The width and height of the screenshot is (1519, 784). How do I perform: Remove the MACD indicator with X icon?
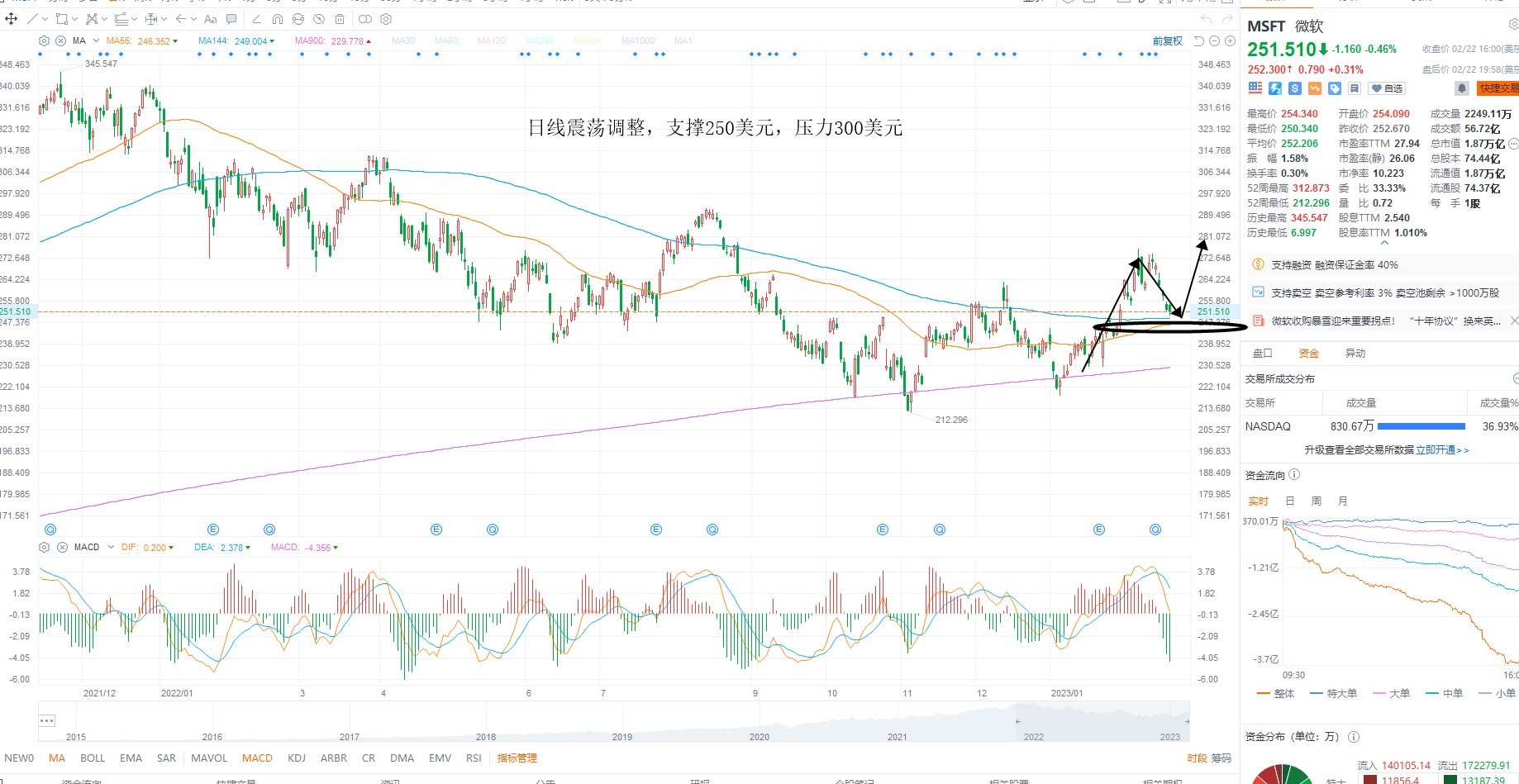pos(60,547)
